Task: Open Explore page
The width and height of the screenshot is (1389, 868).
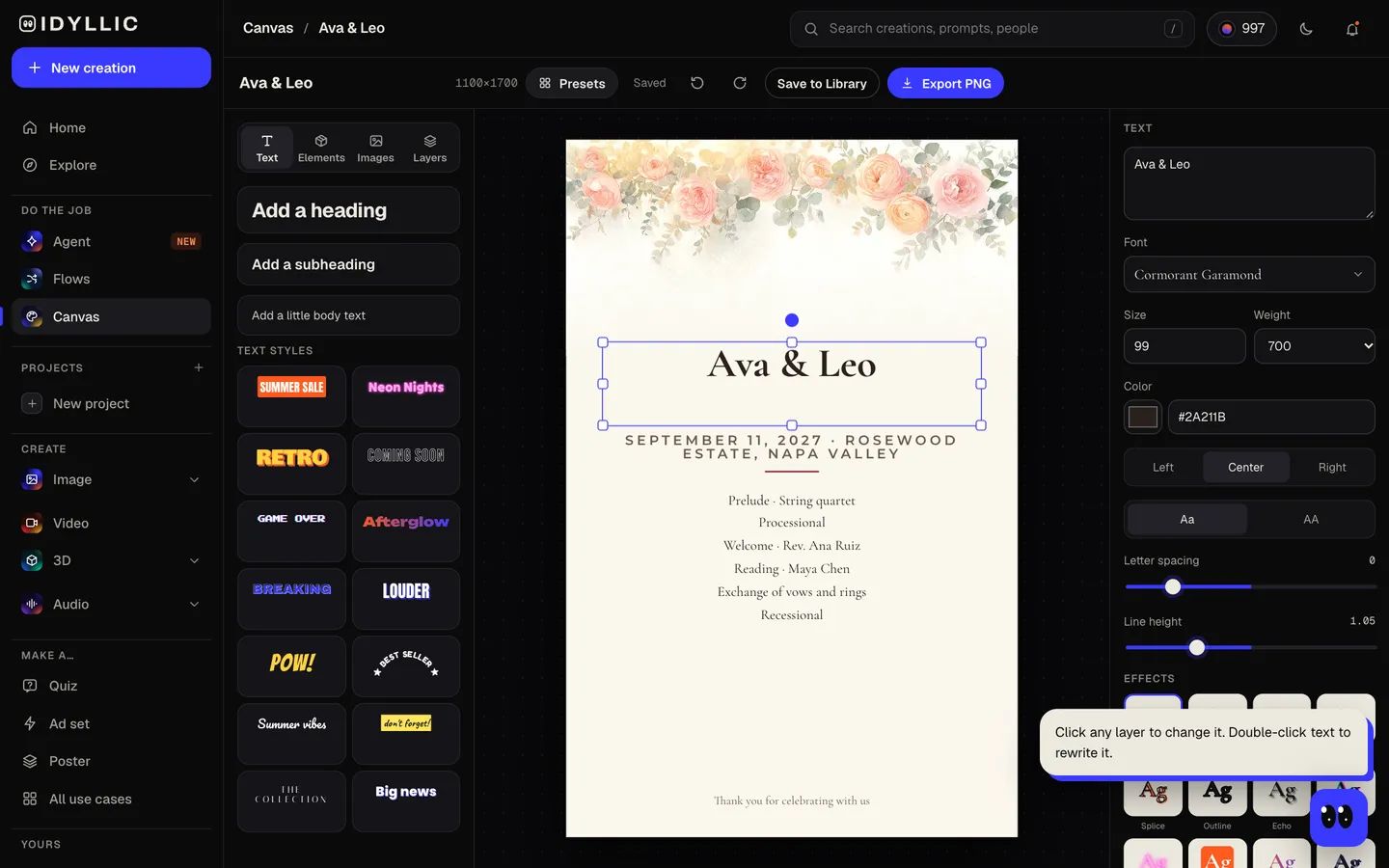Action: (x=111, y=165)
